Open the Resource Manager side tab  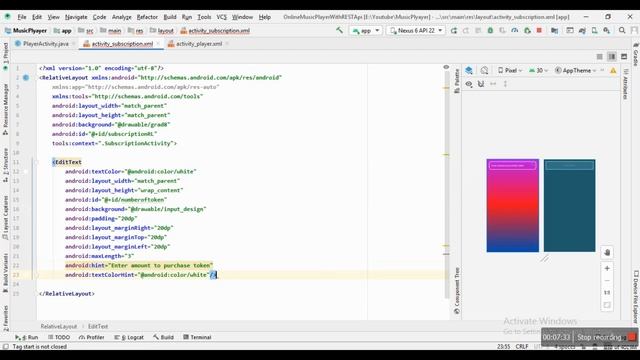tap(5, 109)
